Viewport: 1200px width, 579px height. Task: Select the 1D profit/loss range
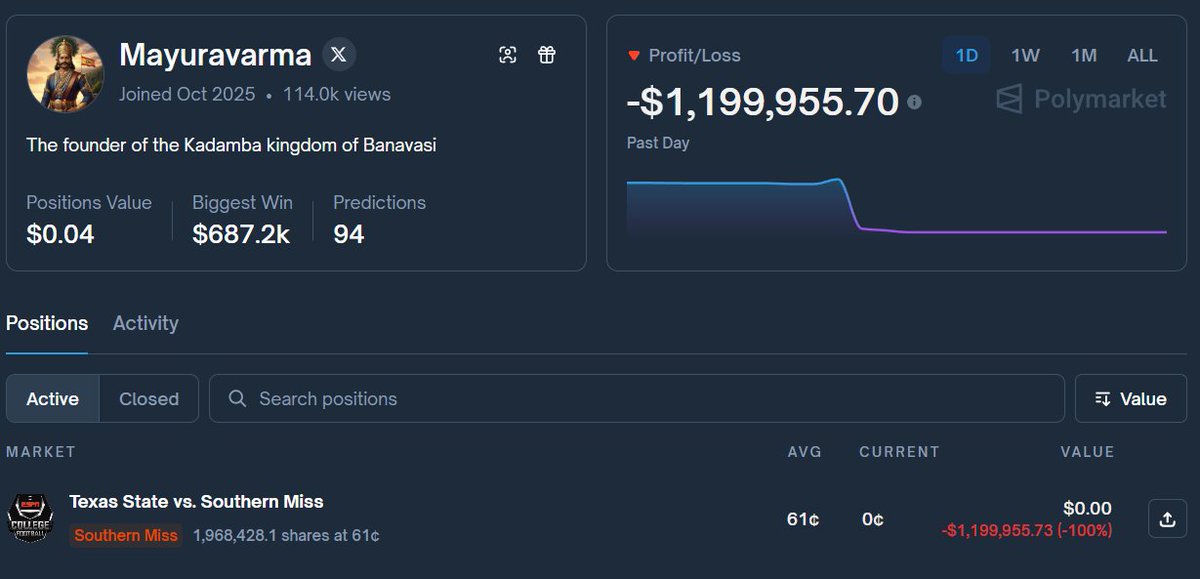click(x=966, y=56)
